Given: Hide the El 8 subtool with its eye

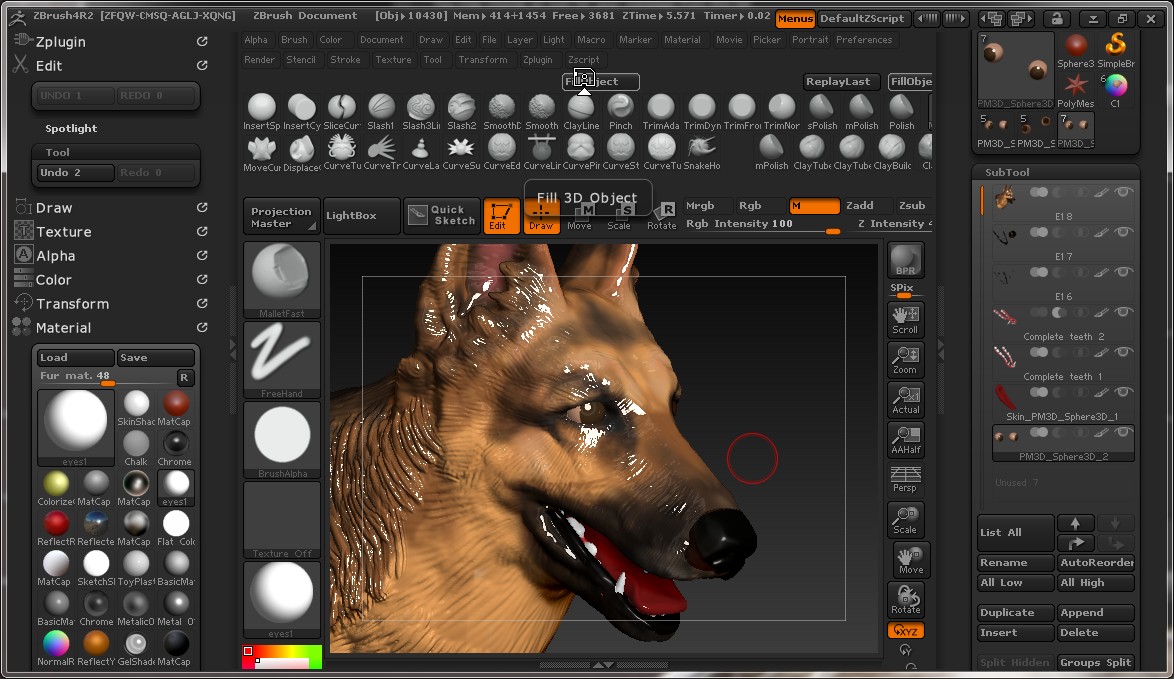Looking at the screenshot, I should click(x=1123, y=192).
